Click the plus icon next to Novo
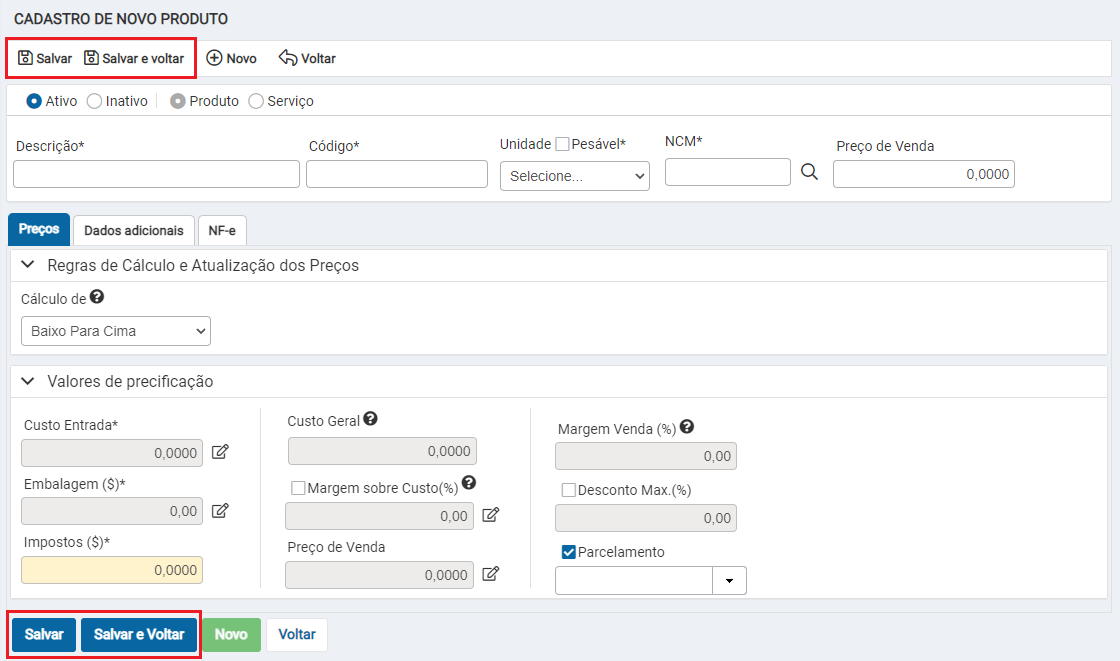 pos(214,58)
